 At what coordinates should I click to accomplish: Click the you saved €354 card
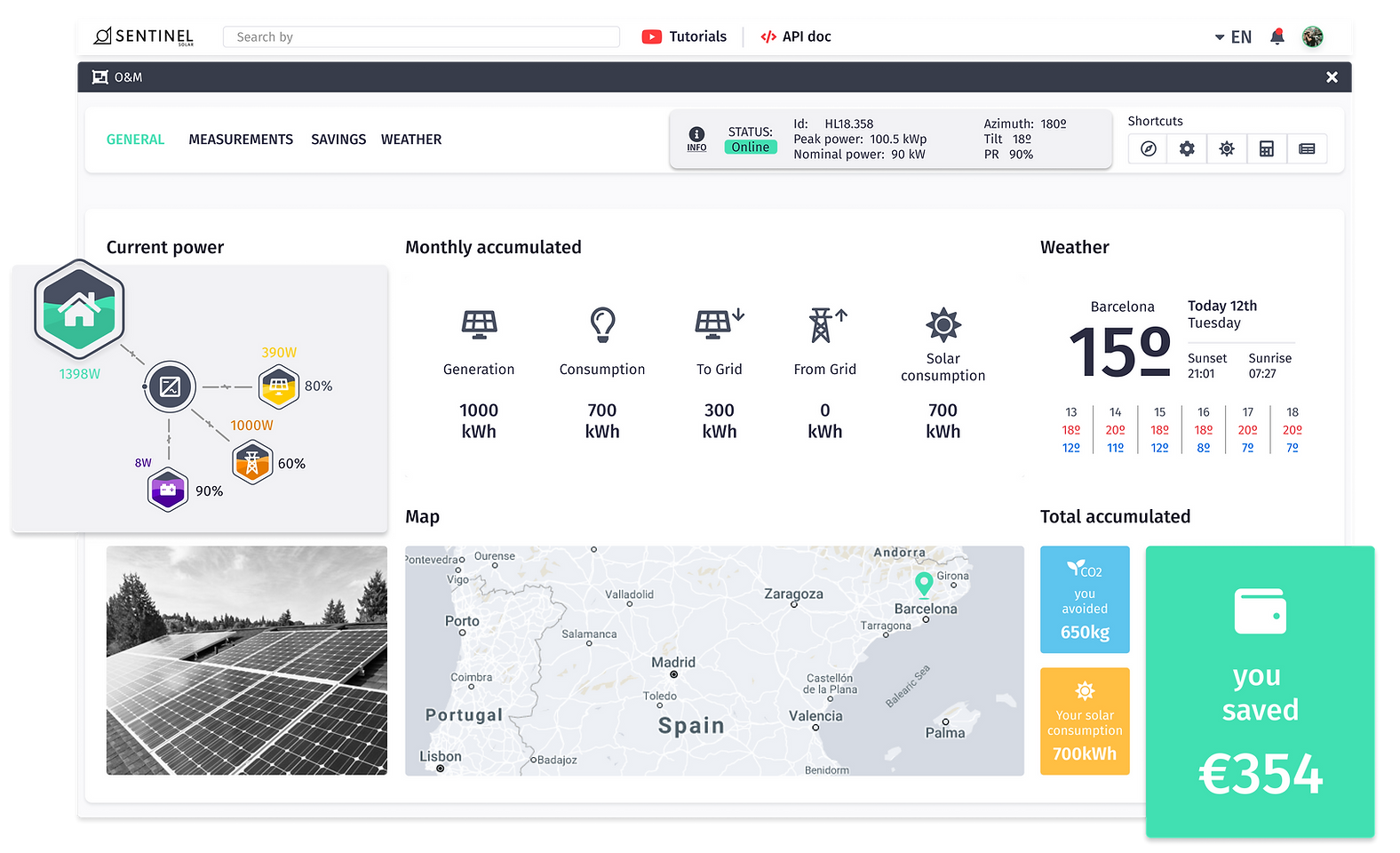(1260, 691)
